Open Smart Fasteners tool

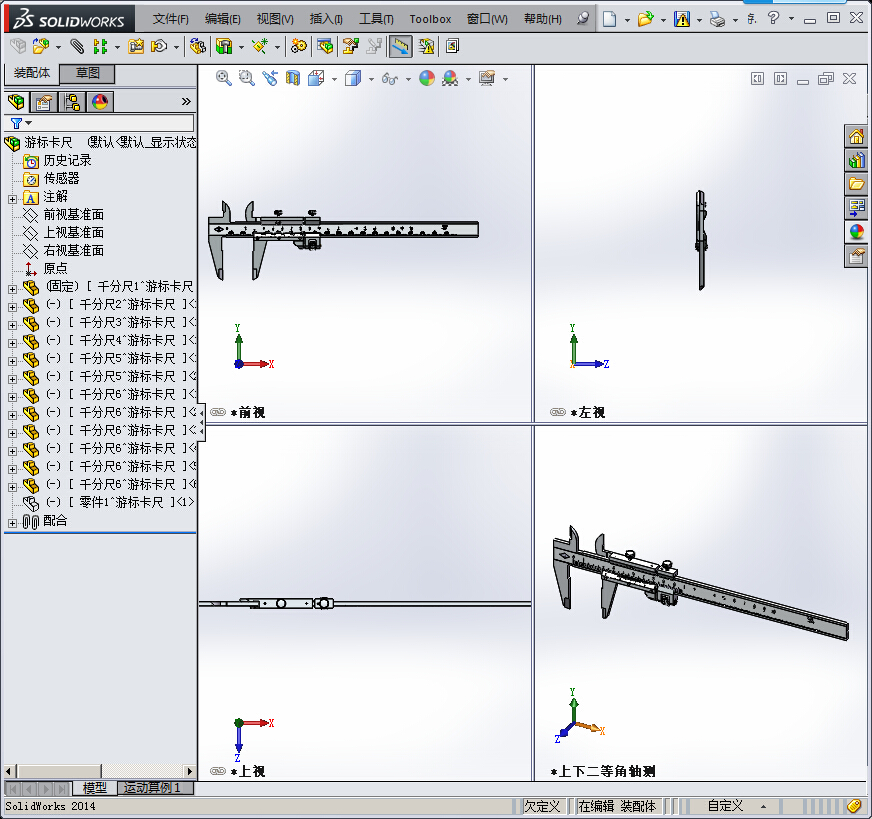(136, 46)
